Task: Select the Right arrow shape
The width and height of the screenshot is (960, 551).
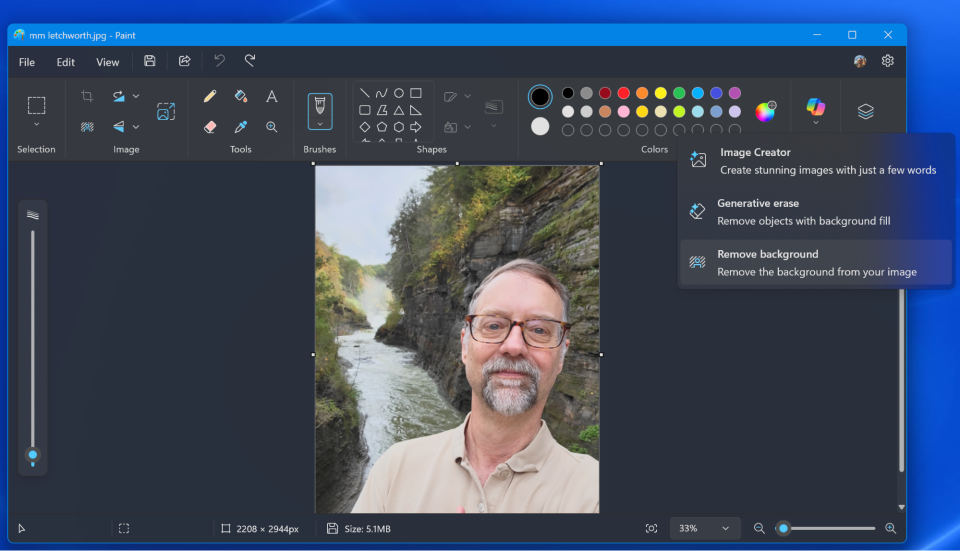Action: (416, 127)
